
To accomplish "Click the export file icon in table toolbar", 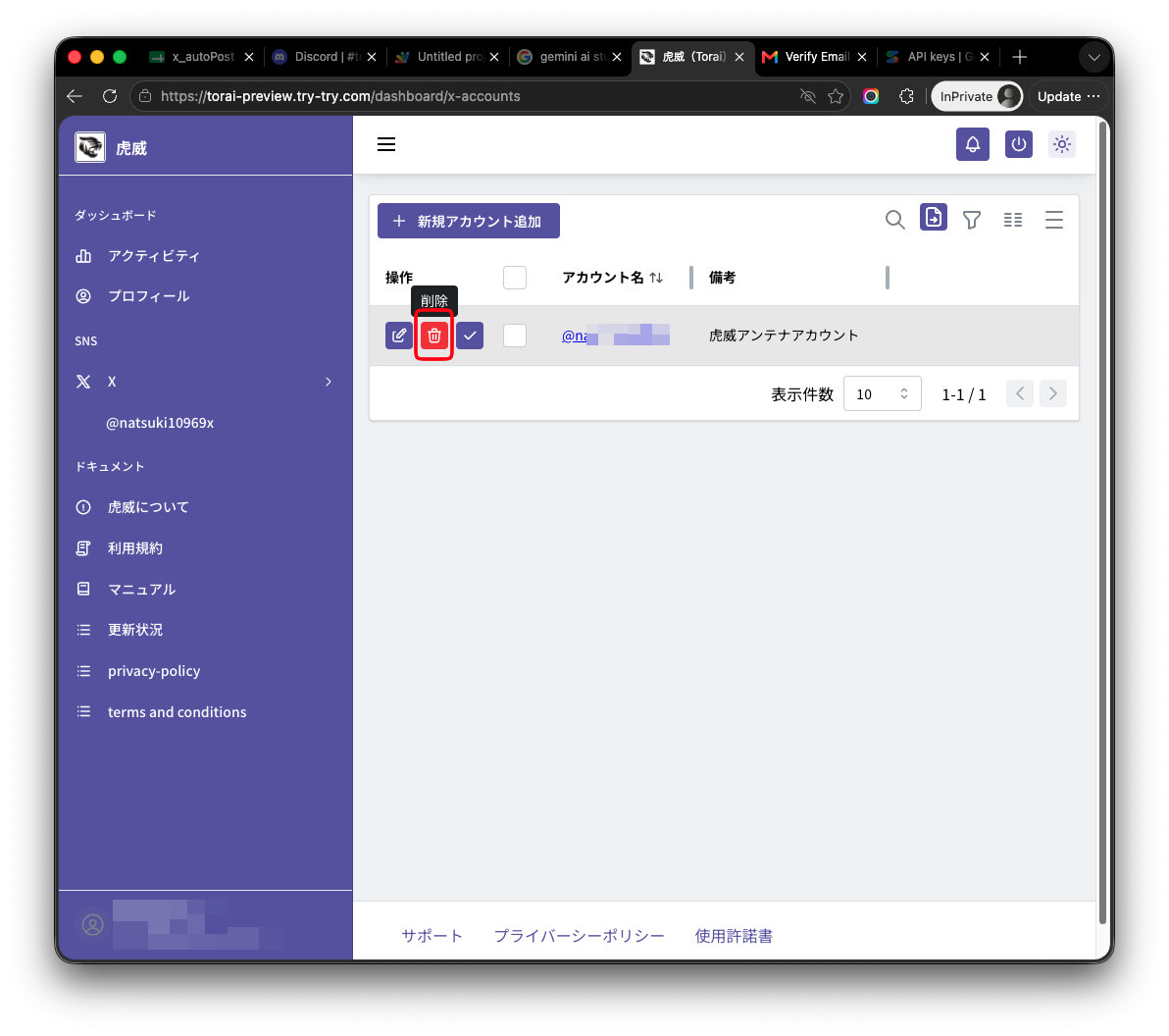I will tap(934, 217).
